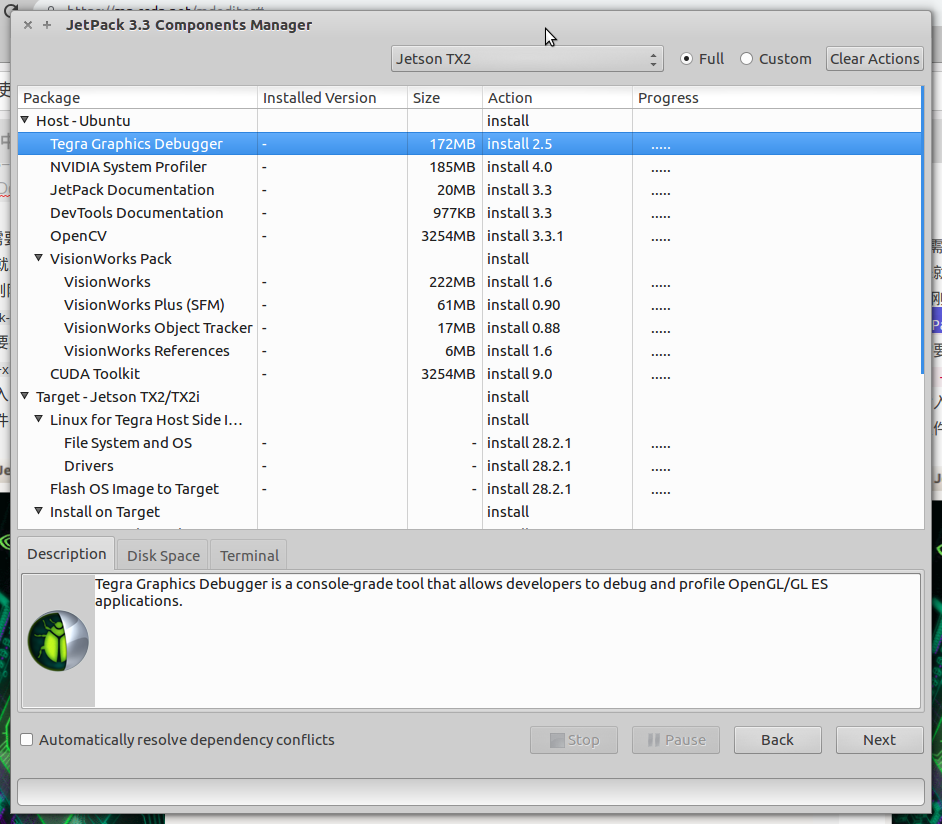Select the Drivers row

pos(469,466)
